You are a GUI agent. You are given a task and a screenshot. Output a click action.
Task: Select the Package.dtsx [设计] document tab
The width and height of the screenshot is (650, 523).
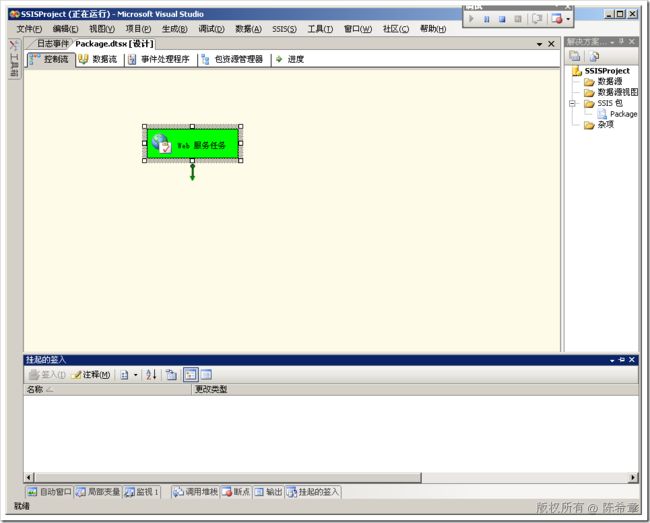pos(115,44)
